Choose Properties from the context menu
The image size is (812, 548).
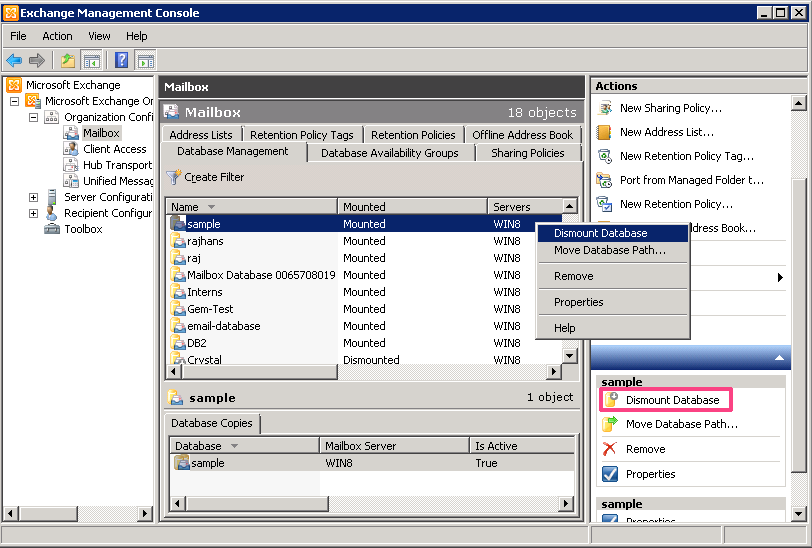pyautogui.click(x=613, y=302)
